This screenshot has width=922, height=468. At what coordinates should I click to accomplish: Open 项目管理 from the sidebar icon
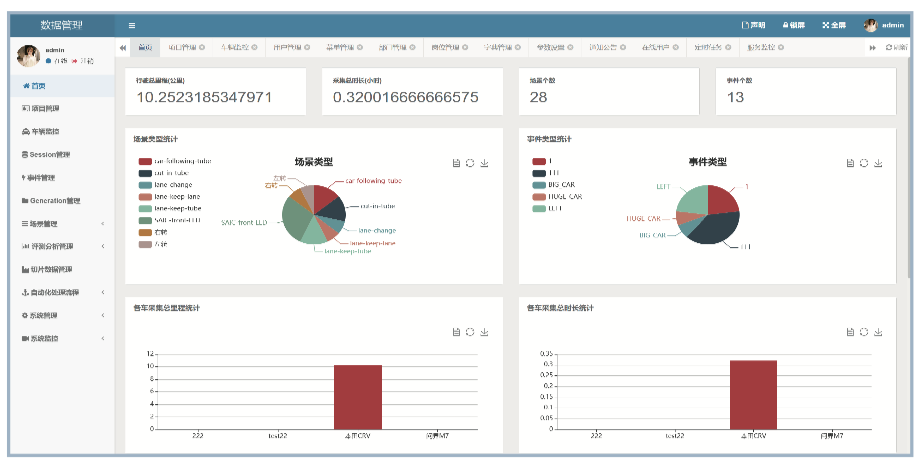click(x=25, y=109)
